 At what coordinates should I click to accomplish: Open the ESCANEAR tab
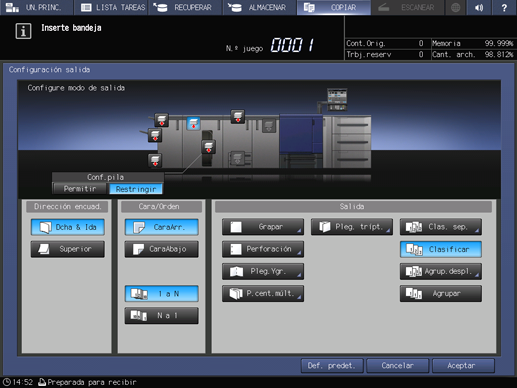click(408, 7)
